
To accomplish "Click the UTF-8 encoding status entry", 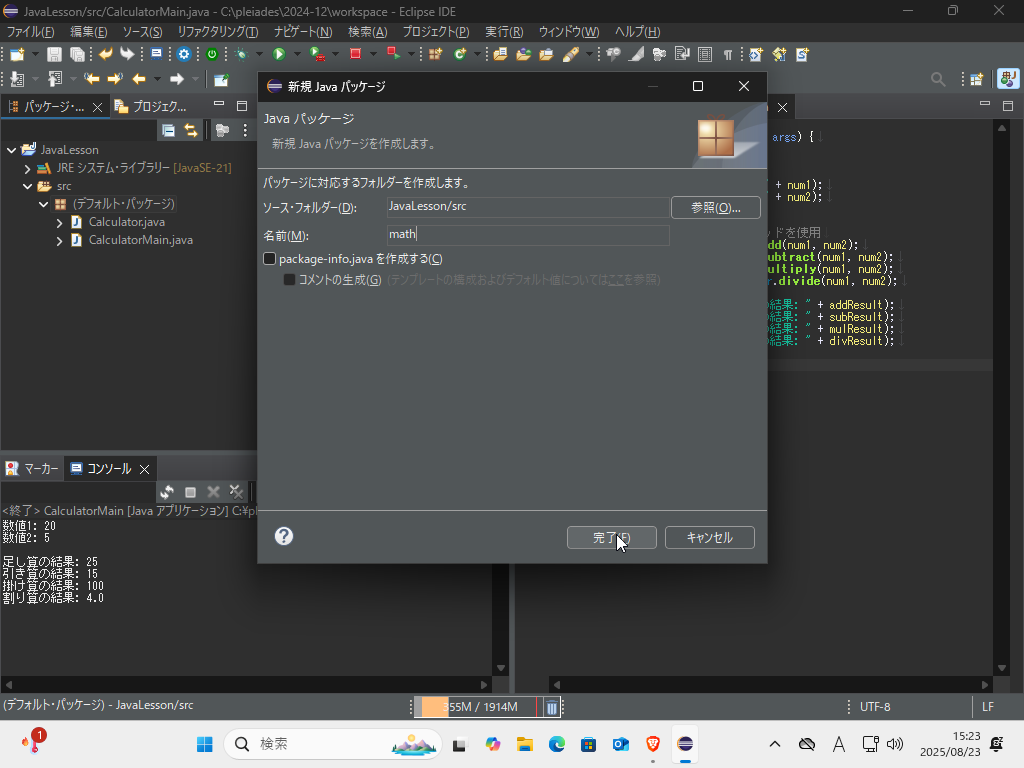I will [x=874, y=707].
